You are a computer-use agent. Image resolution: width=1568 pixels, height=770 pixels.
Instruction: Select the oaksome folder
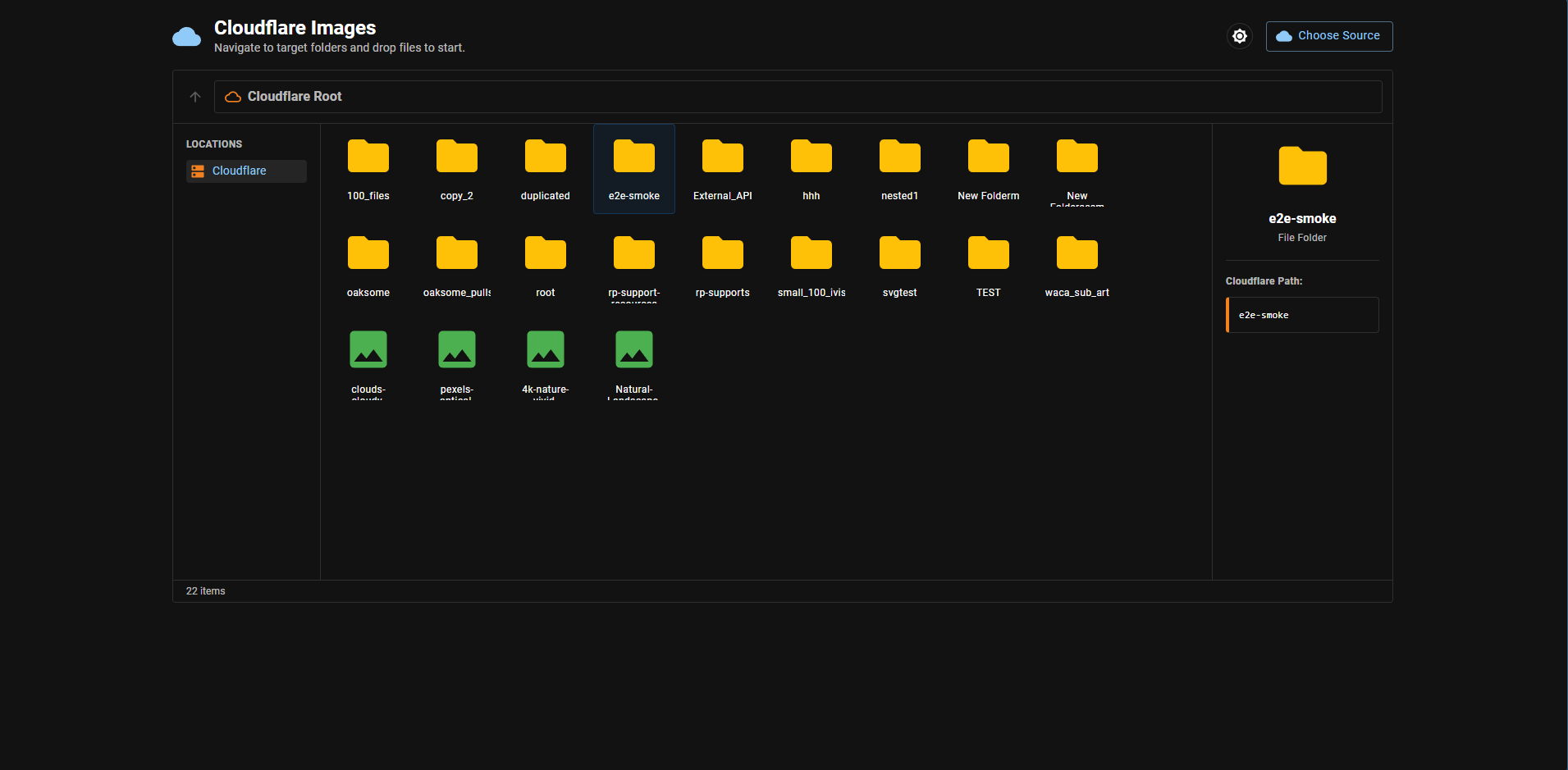coord(368,266)
